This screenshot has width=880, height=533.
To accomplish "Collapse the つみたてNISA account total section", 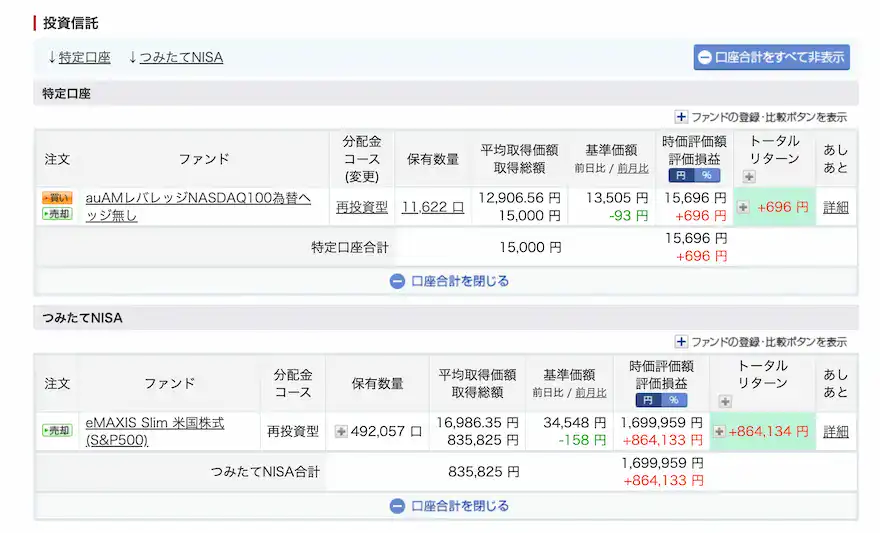I will coord(449,506).
